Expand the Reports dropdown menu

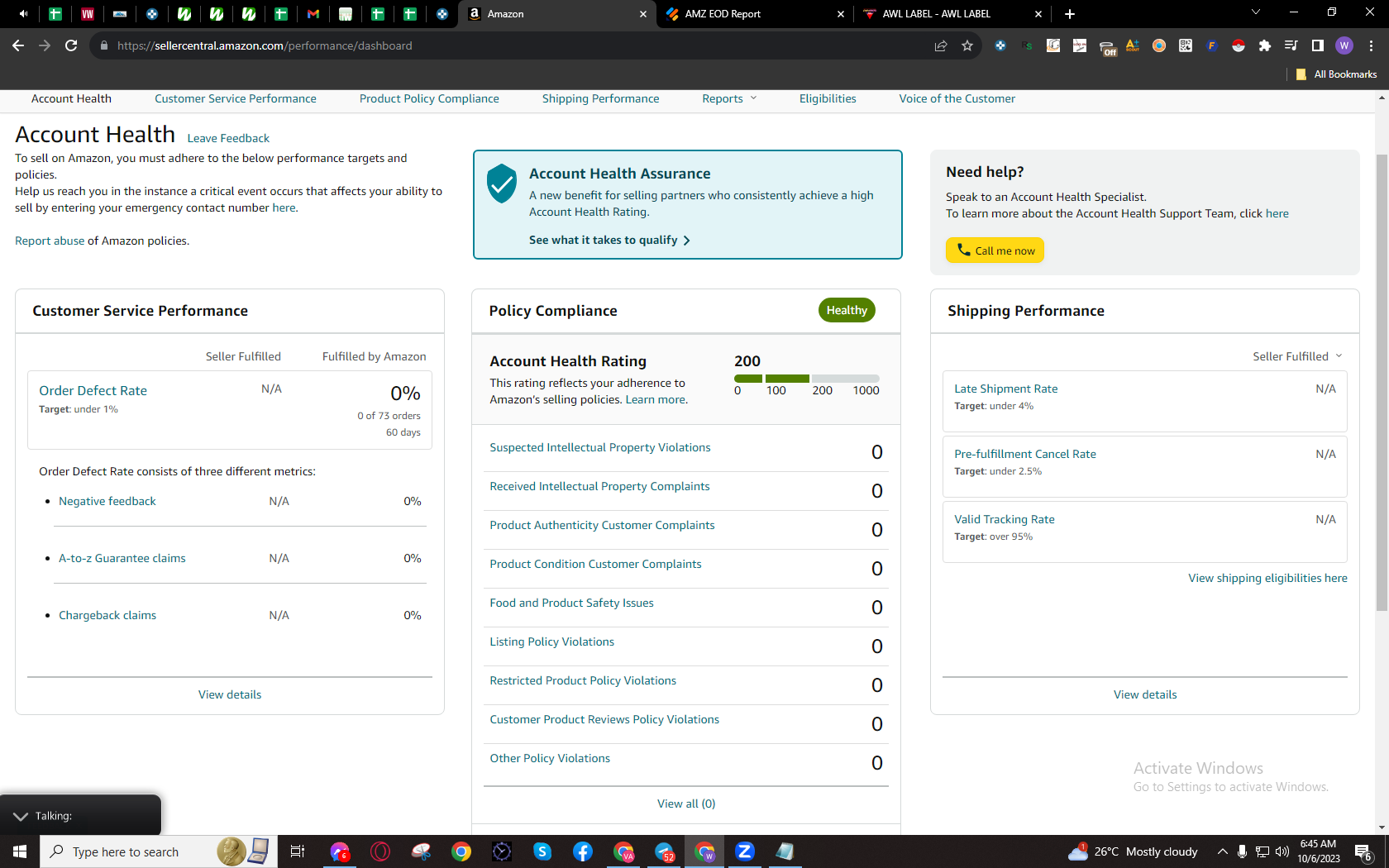pos(729,98)
